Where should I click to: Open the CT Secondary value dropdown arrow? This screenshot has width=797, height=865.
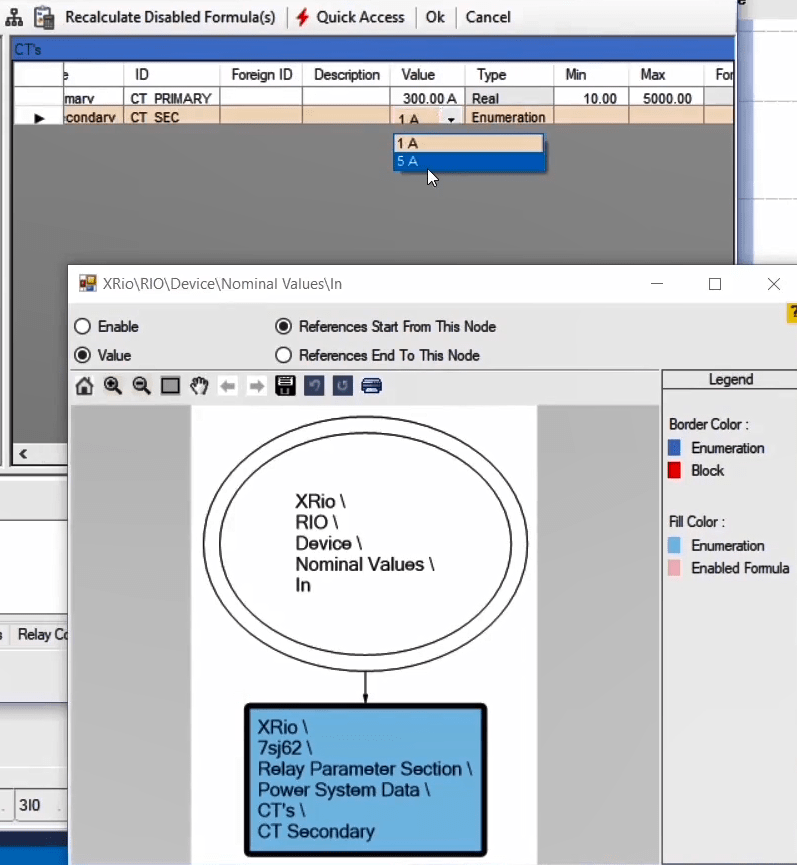coord(452,118)
